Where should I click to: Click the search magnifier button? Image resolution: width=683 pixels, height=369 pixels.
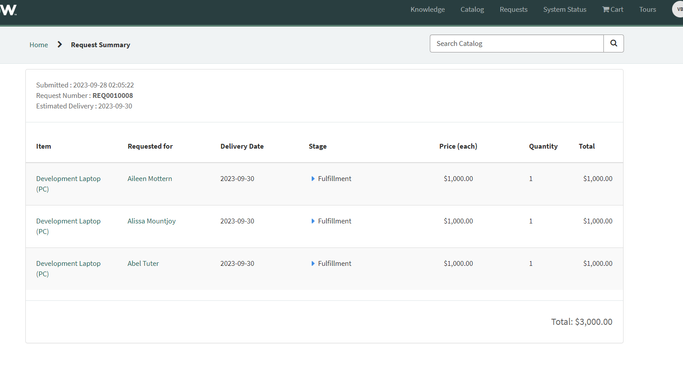(613, 44)
